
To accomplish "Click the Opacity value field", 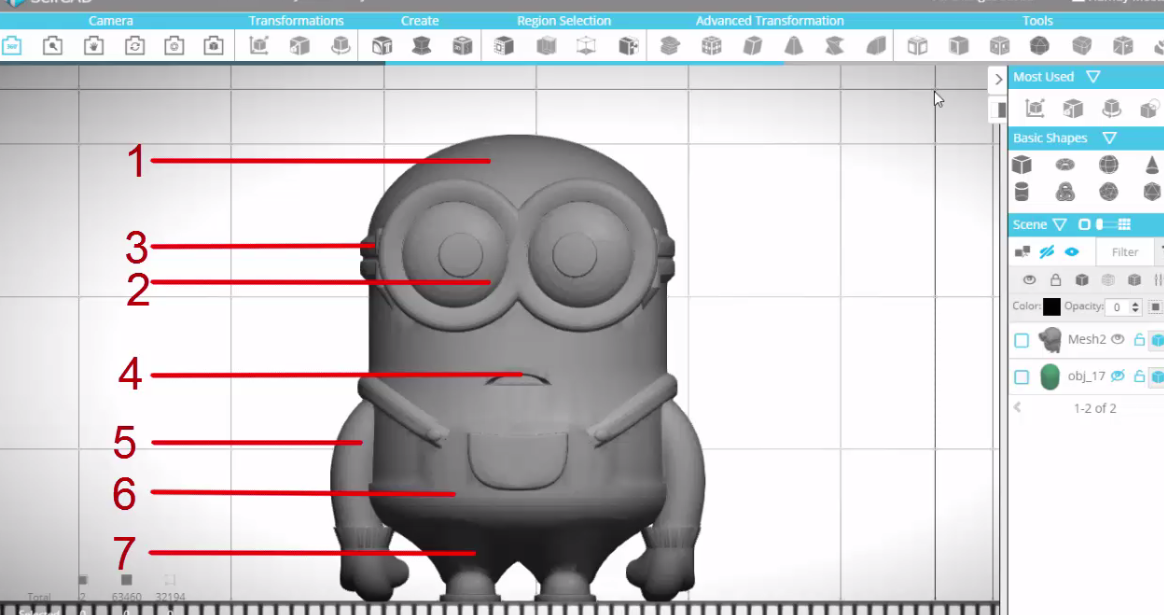I will [x=1116, y=307].
